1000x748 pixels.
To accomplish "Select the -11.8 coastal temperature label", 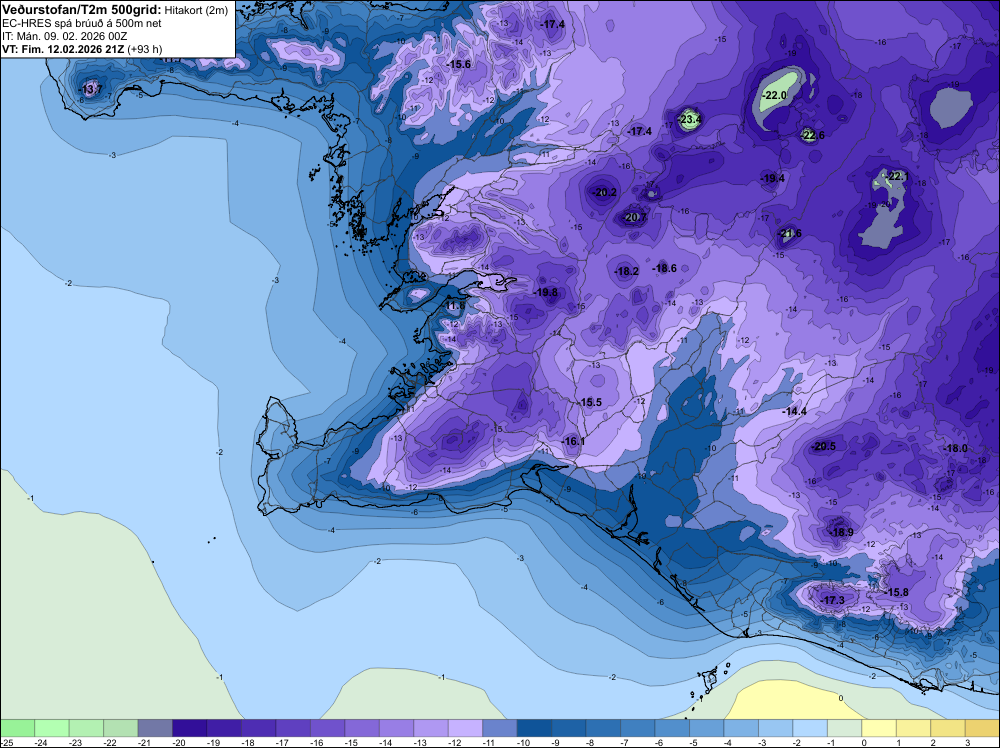I will (455, 306).
